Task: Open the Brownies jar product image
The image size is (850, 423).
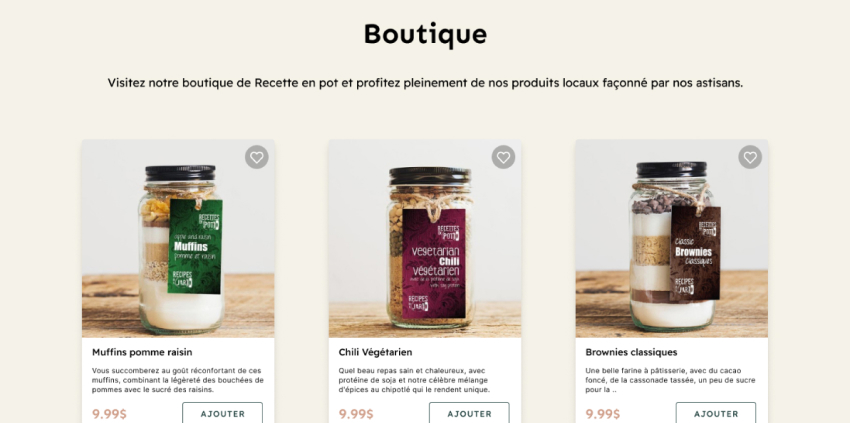Action: click(672, 239)
